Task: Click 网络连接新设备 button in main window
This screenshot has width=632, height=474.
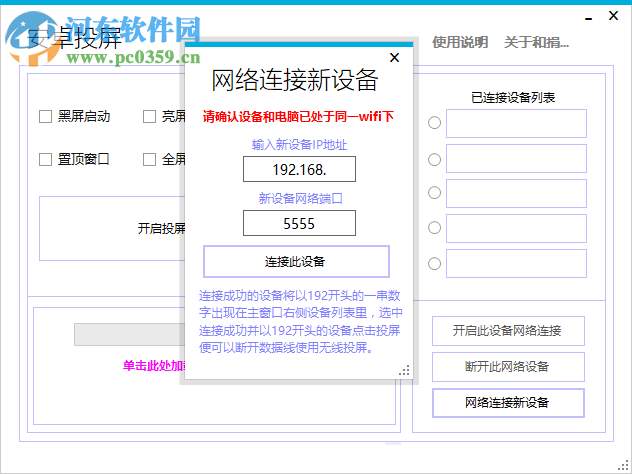Action: tap(508, 403)
